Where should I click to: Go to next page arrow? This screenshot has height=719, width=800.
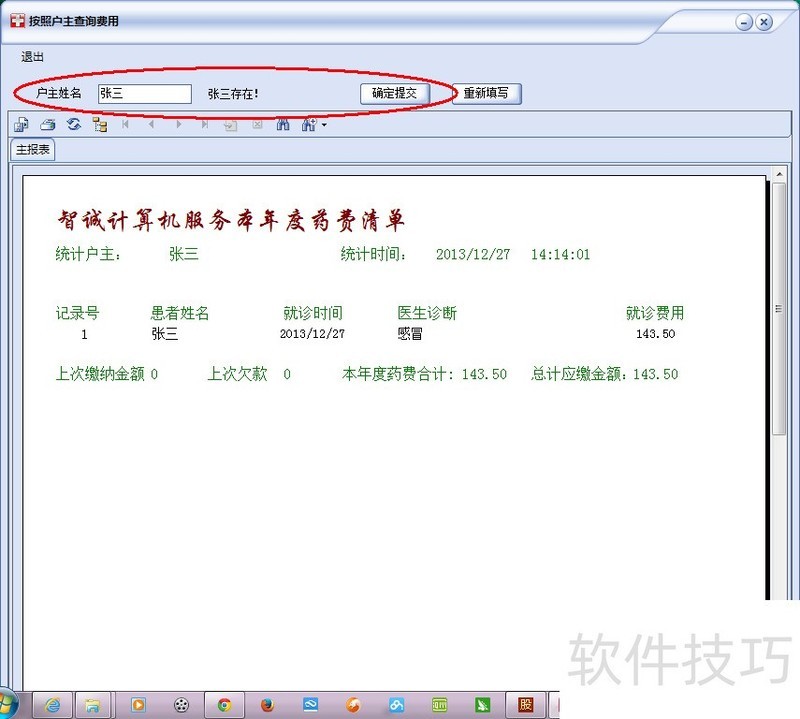(x=179, y=125)
